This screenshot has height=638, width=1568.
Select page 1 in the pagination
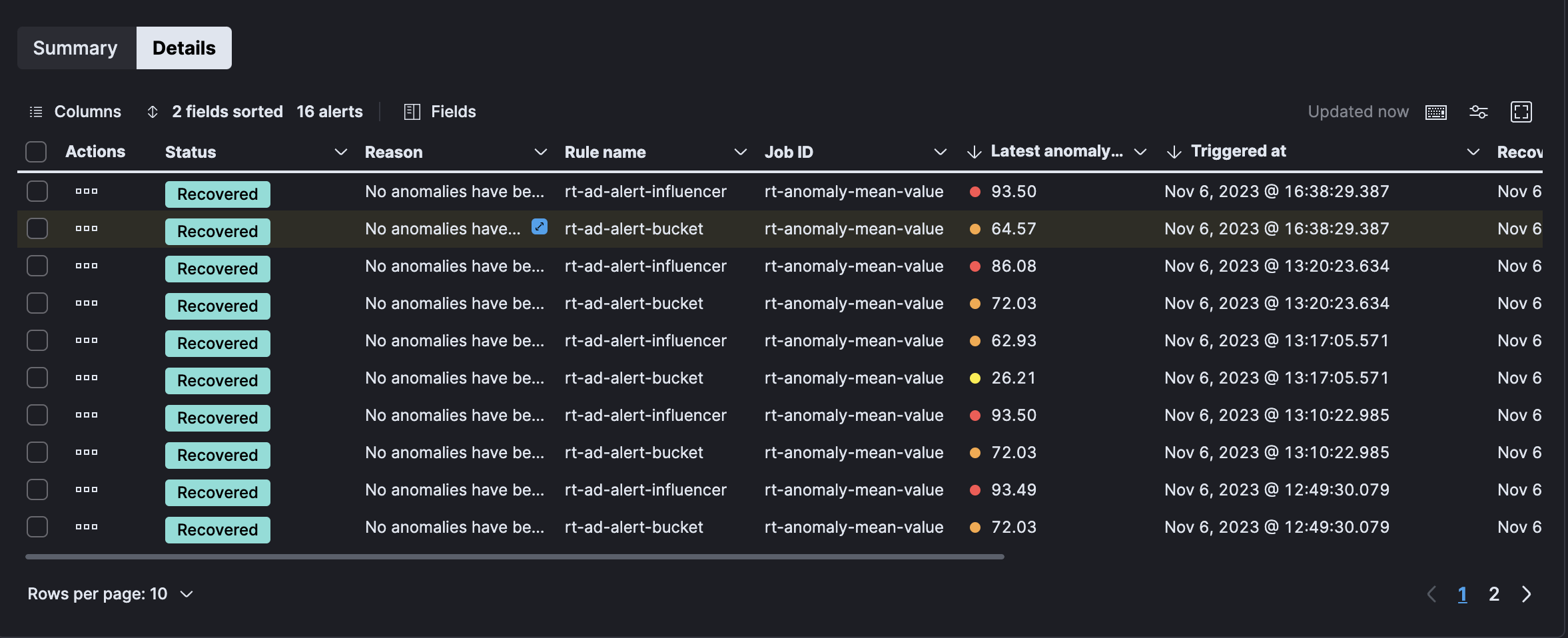click(x=1462, y=594)
